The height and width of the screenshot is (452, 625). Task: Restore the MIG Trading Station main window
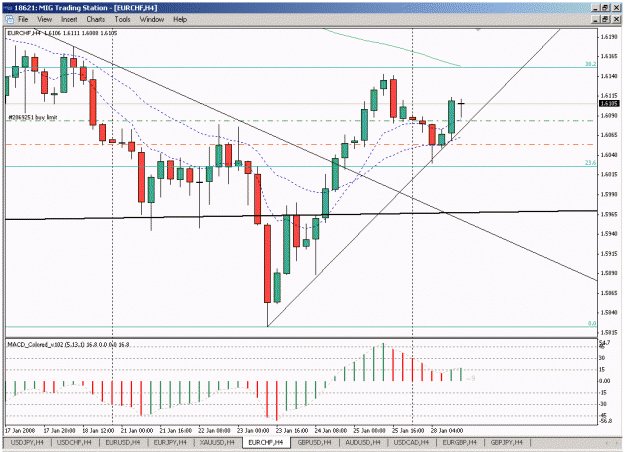coord(605,8)
